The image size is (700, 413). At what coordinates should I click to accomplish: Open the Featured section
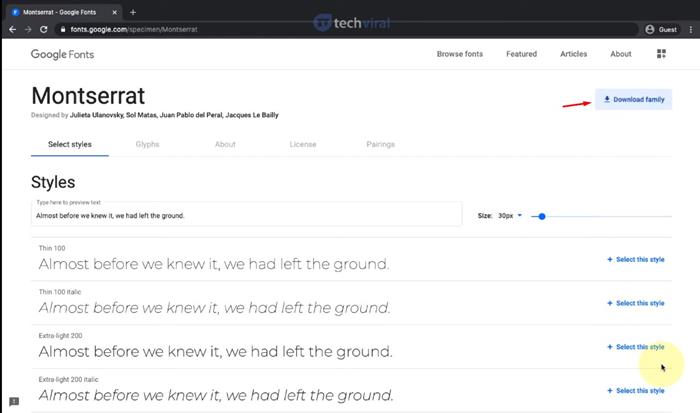[x=521, y=54]
